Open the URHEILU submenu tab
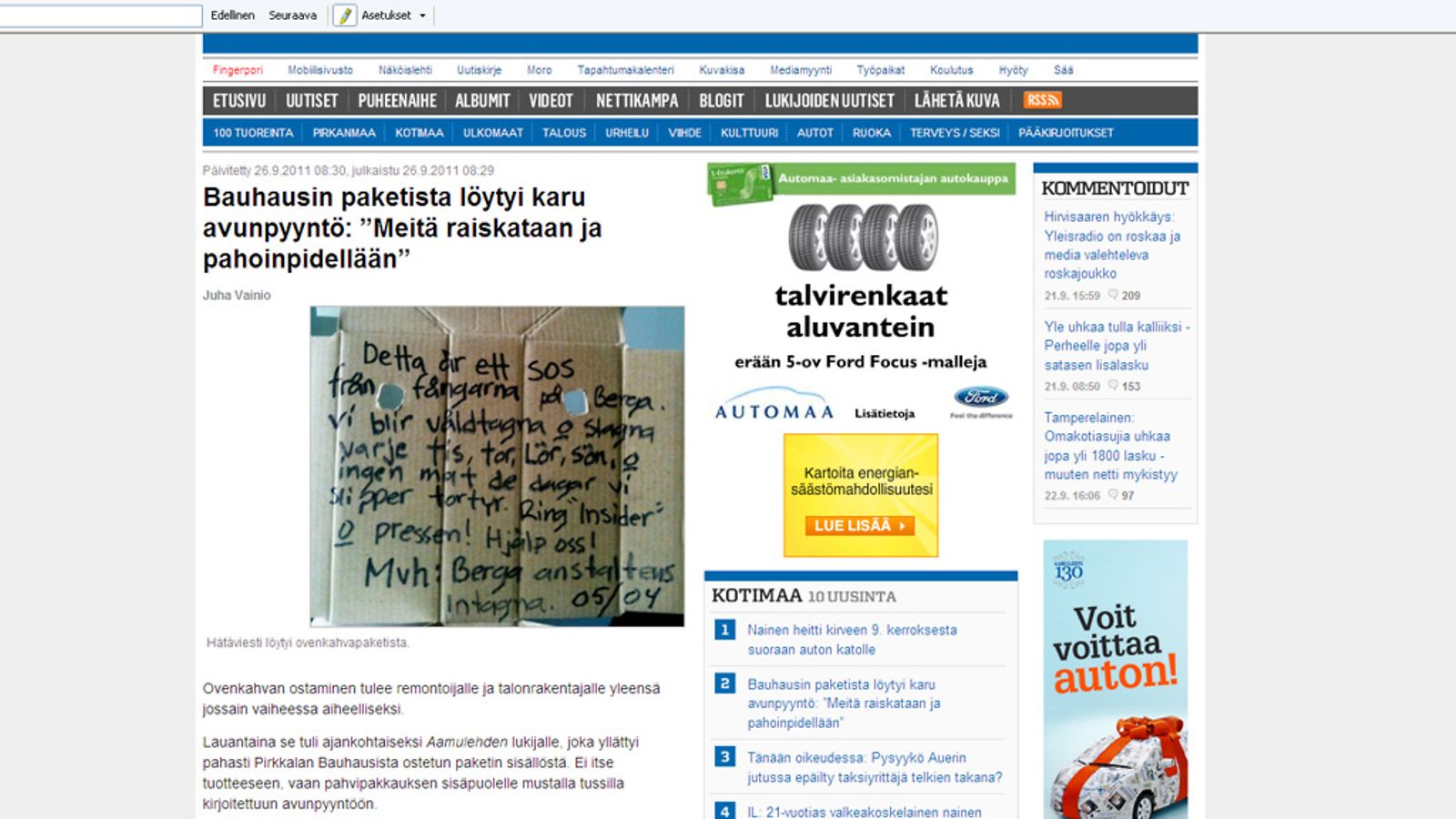This screenshot has width=1456, height=819. coord(627,133)
